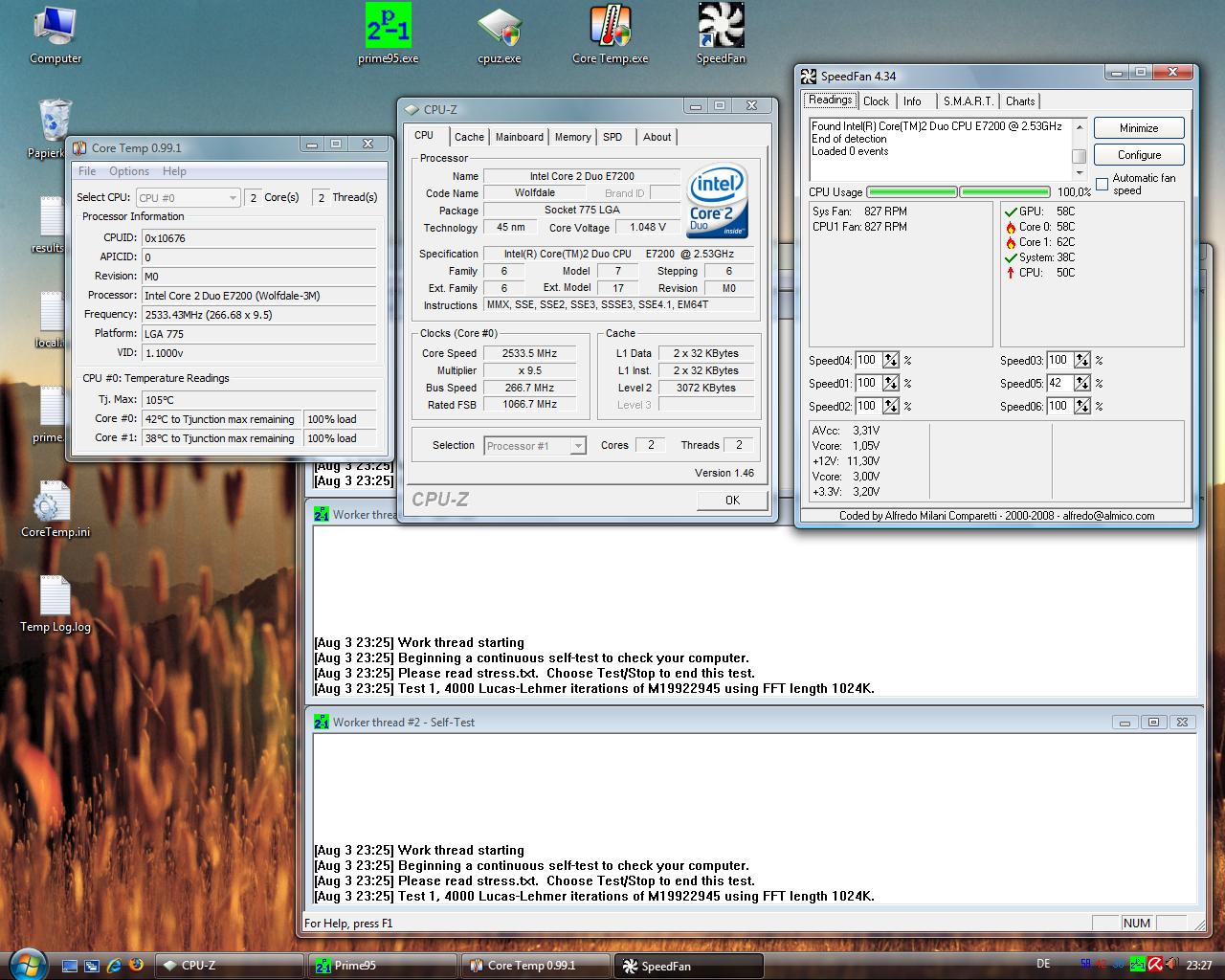
Task: Switch to SpeedFan Clock tab
Action: pyautogui.click(x=876, y=101)
